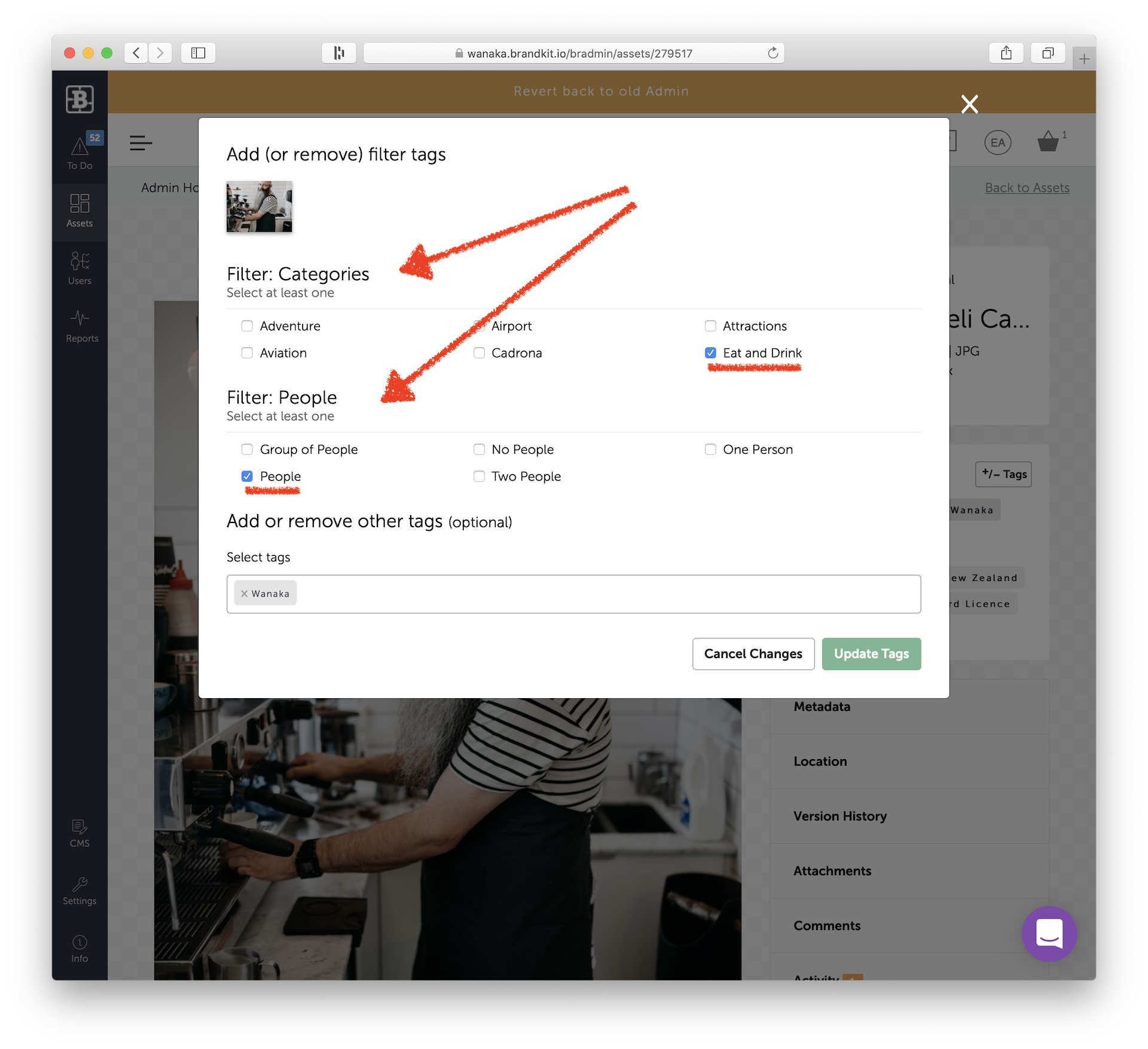Check the Adventure category checkbox
Image resolution: width=1148 pixels, height=1049 pixels.
[246, 326]
